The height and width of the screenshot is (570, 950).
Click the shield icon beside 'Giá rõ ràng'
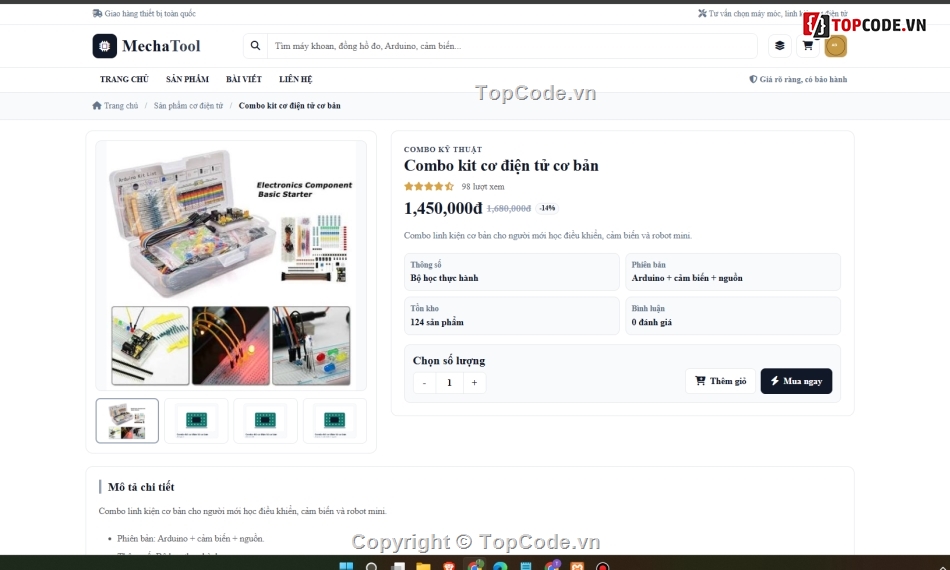point(753,79)
